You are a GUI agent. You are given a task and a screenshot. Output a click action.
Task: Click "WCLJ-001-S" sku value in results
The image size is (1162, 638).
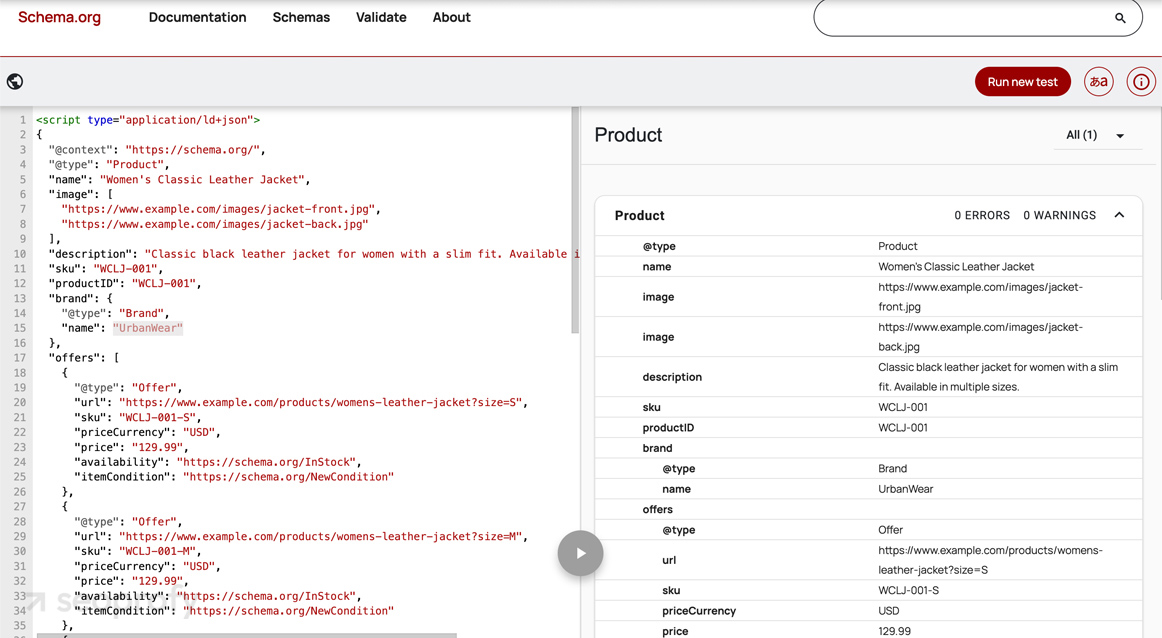point(909,591)
